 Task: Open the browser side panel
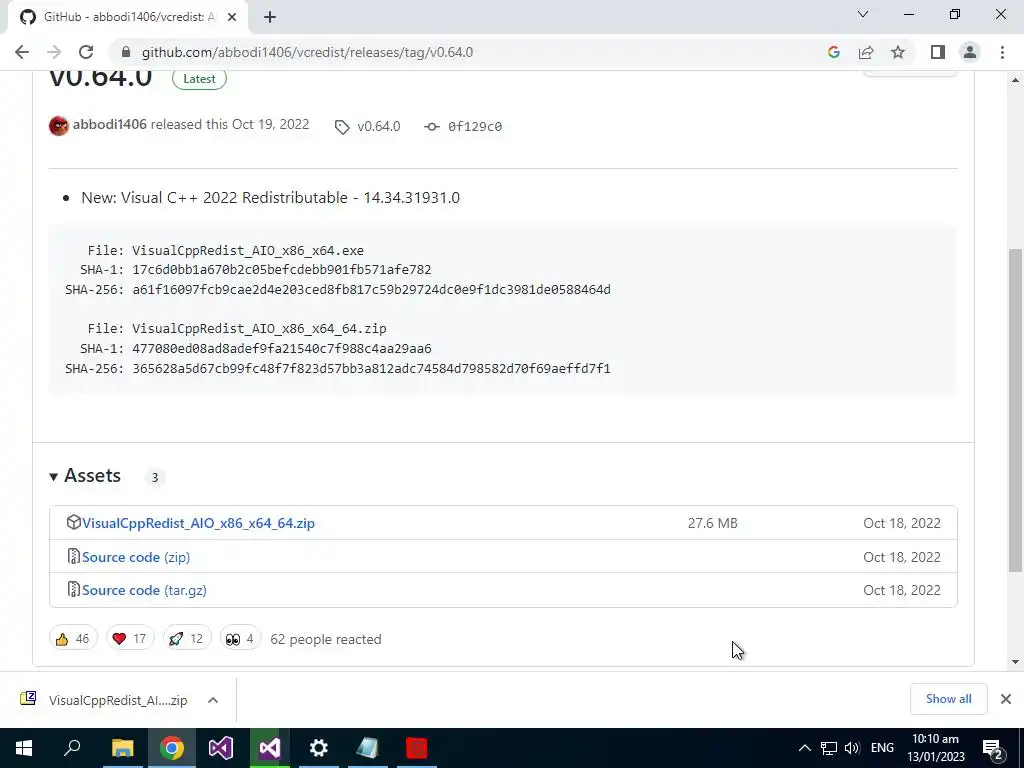(938, 52)
